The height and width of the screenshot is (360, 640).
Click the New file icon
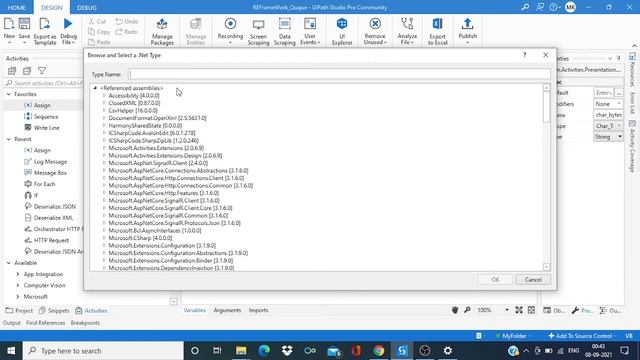point(9,24)
